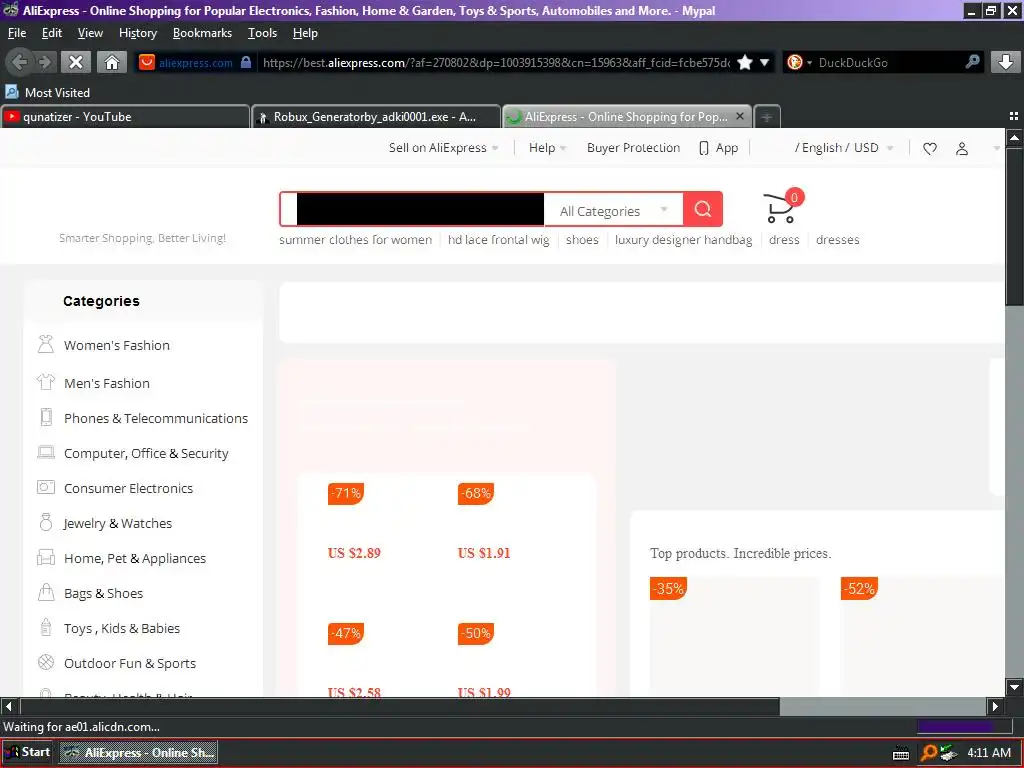The image size is (1024, 768).
Task: Open the Phones & Telecommunications category
Action: point(155,419)
